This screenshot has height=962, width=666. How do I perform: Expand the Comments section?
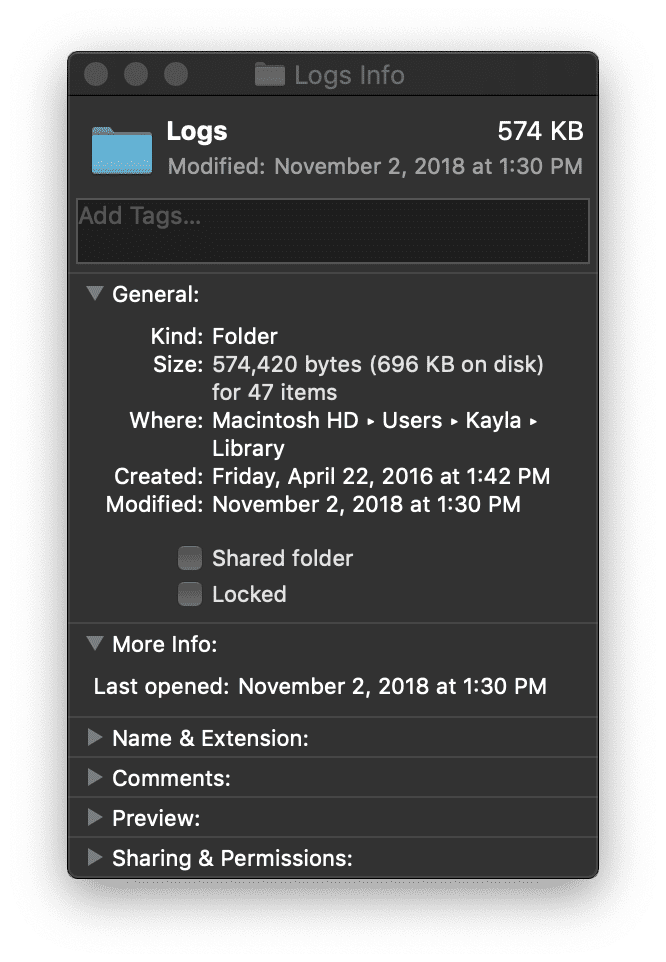click(94, 778)
